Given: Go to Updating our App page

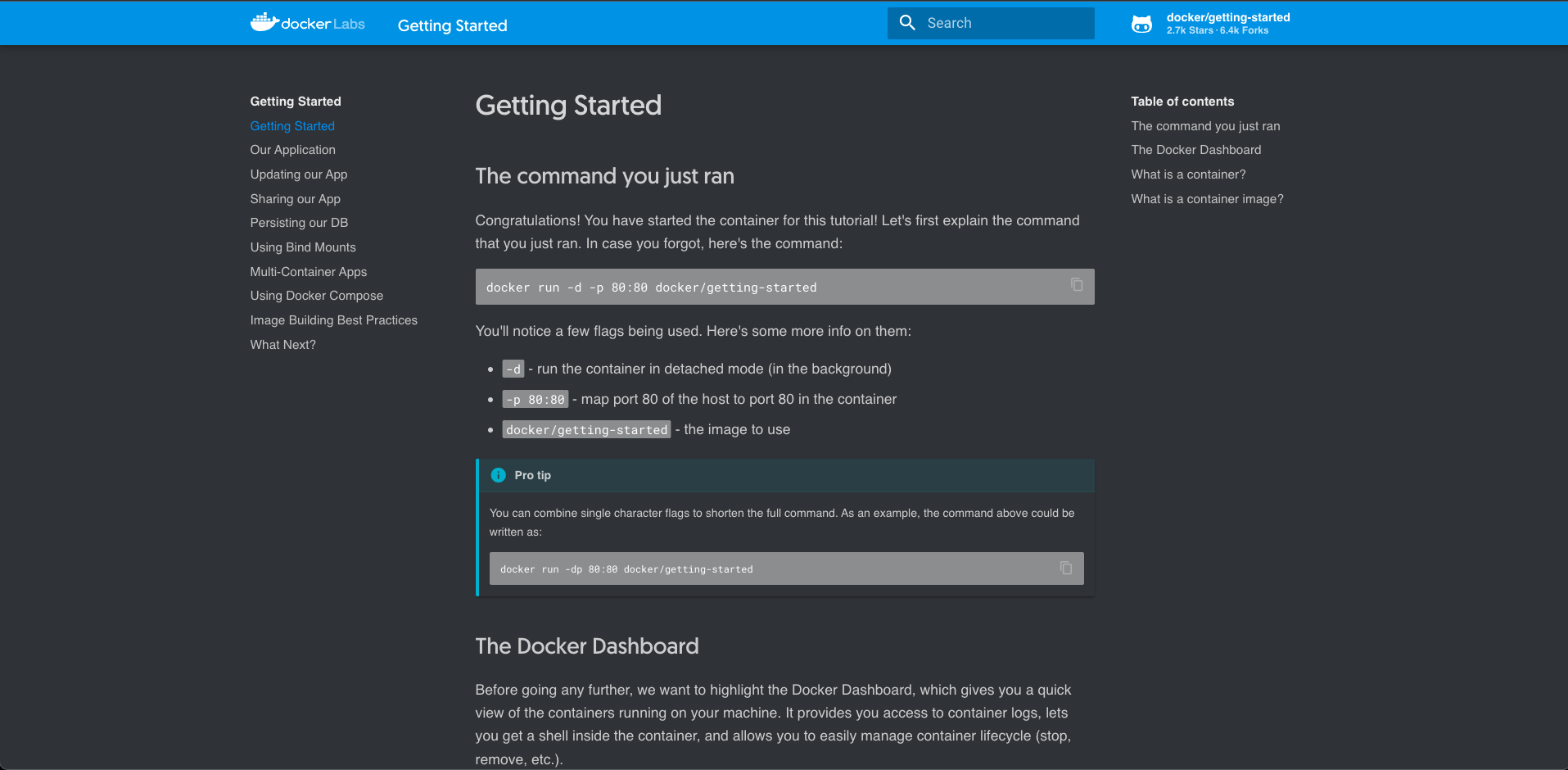Looking at the screenshot, I should pos(299,174).
